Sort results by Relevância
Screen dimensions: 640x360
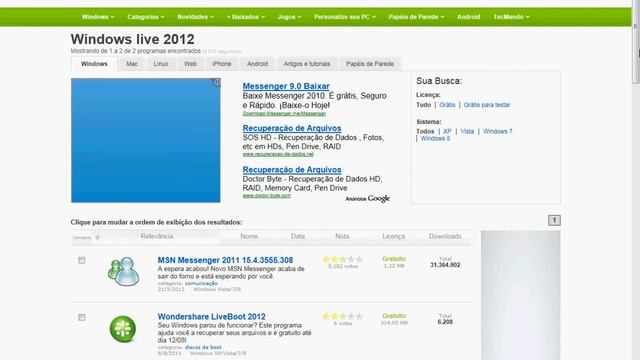pos(157,236)
